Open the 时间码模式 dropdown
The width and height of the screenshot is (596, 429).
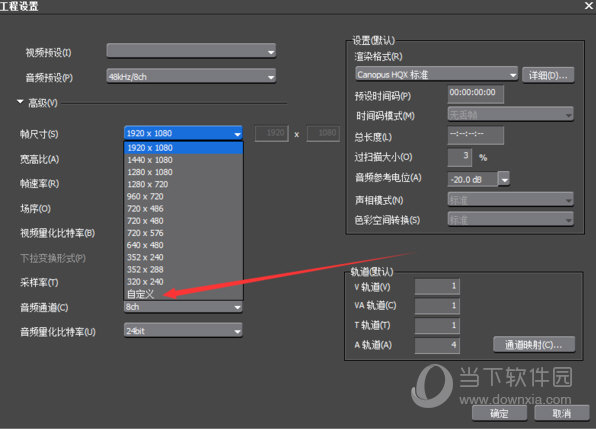pos(510,114)
